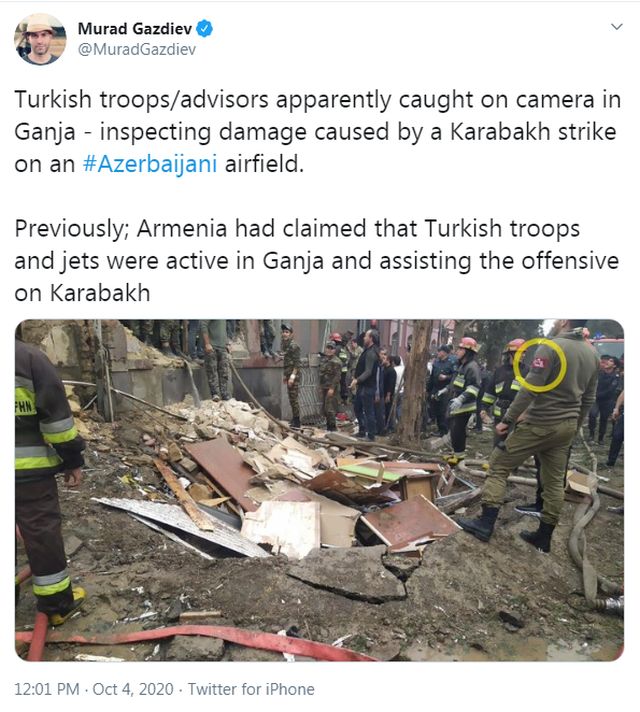Click the first paragraph about Turkish troops/advisors

(318, 132)
